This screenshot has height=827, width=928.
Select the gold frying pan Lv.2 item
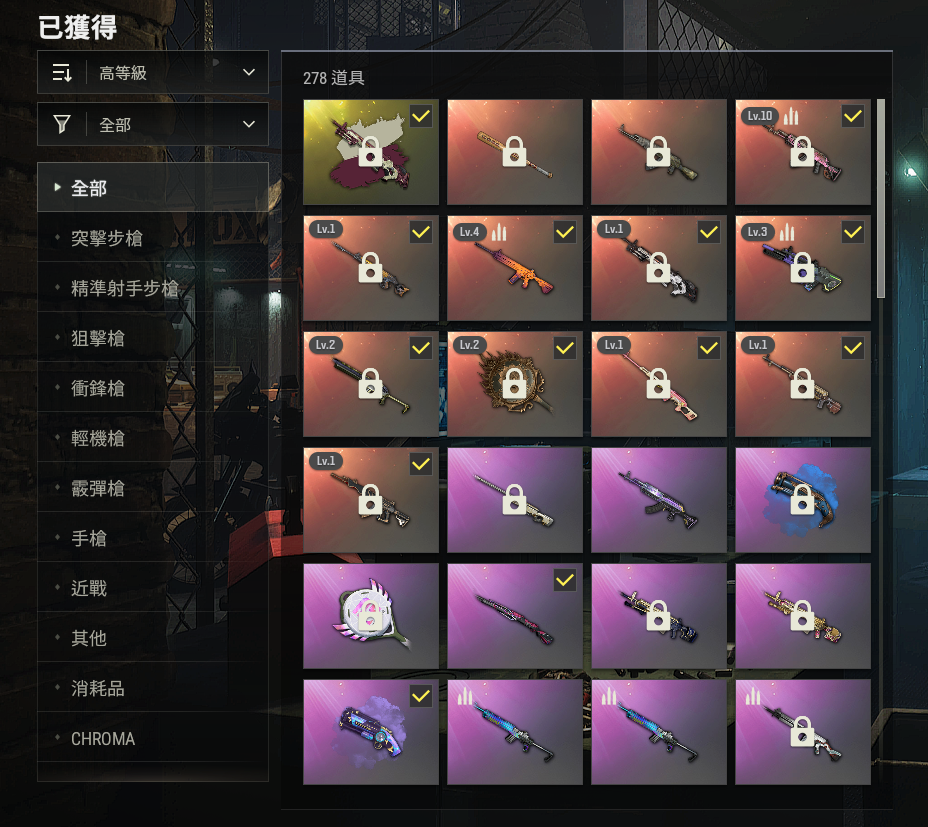[515, 384]
